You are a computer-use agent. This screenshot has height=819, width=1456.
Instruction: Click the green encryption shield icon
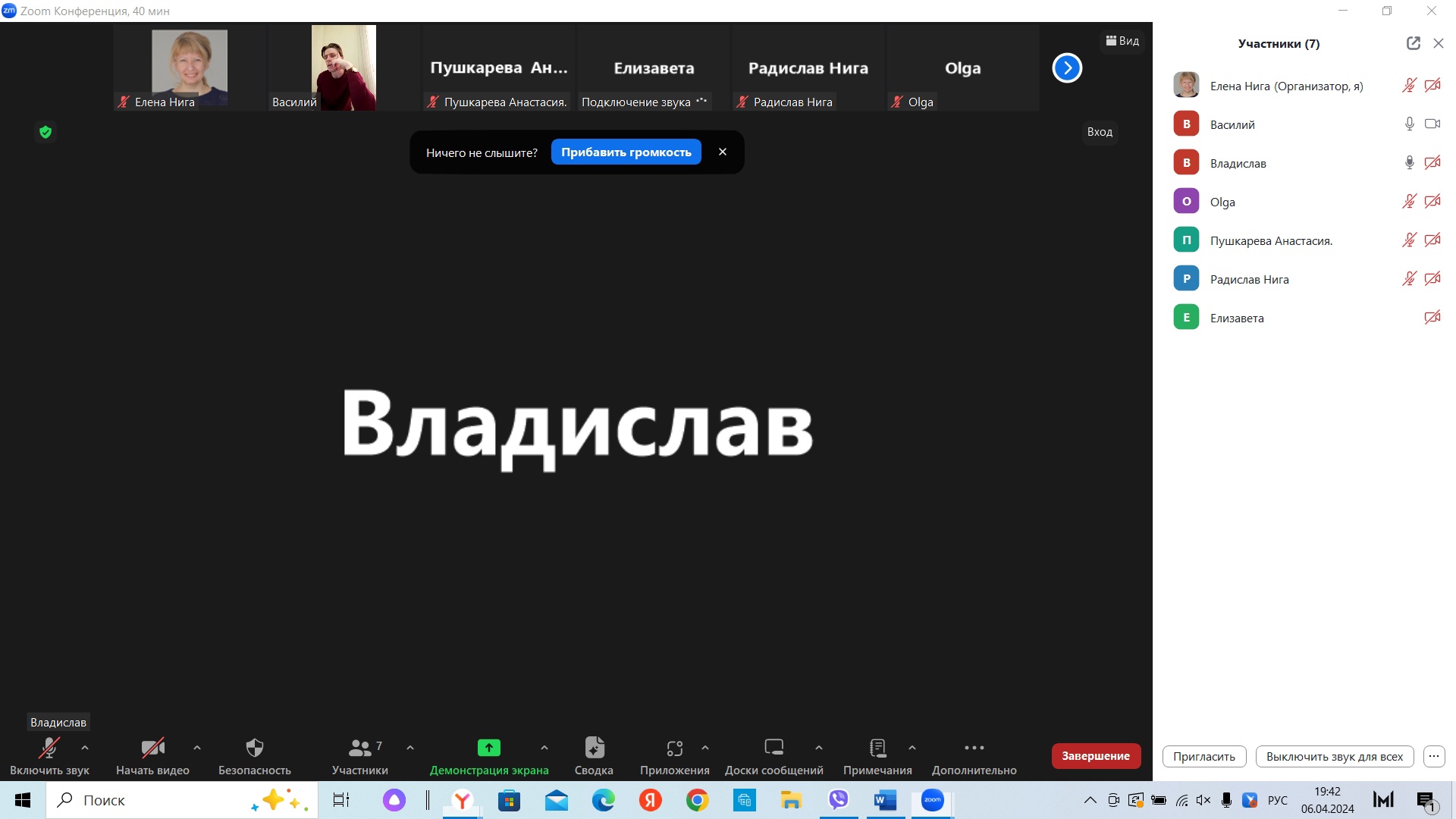click(x=45, y=132)
